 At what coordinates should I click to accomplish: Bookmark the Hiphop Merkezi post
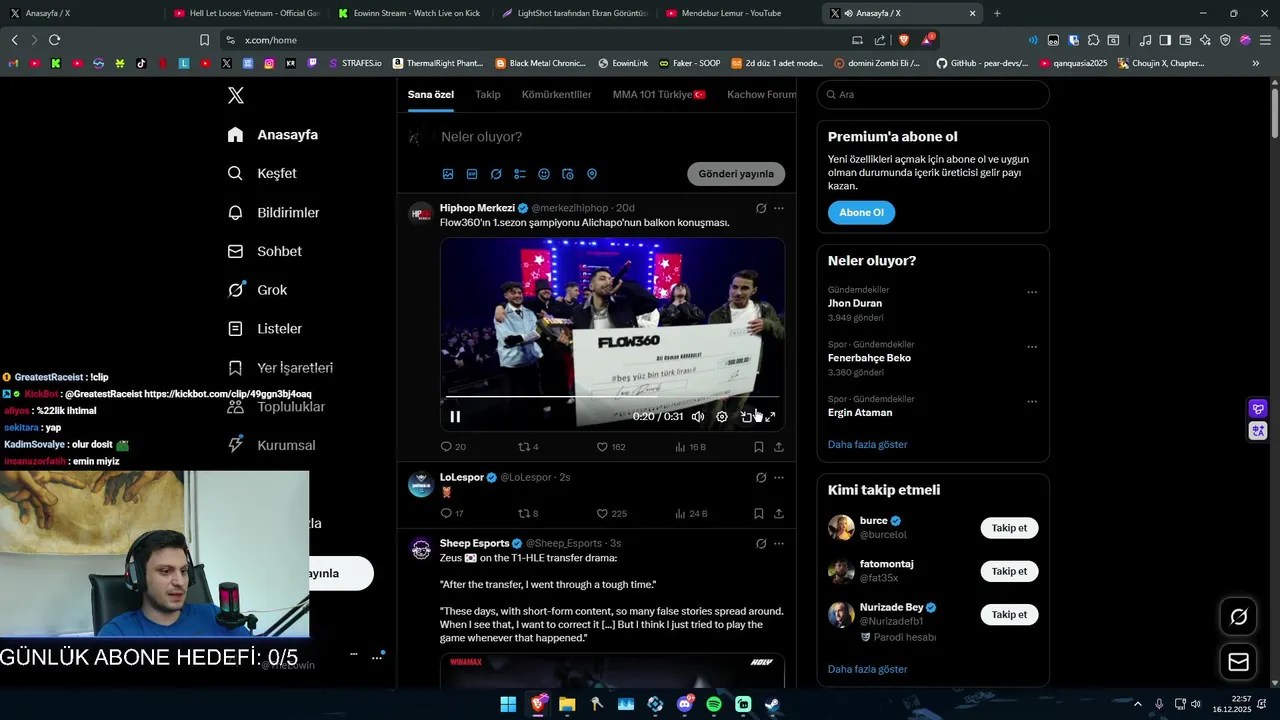coord(759,447)
